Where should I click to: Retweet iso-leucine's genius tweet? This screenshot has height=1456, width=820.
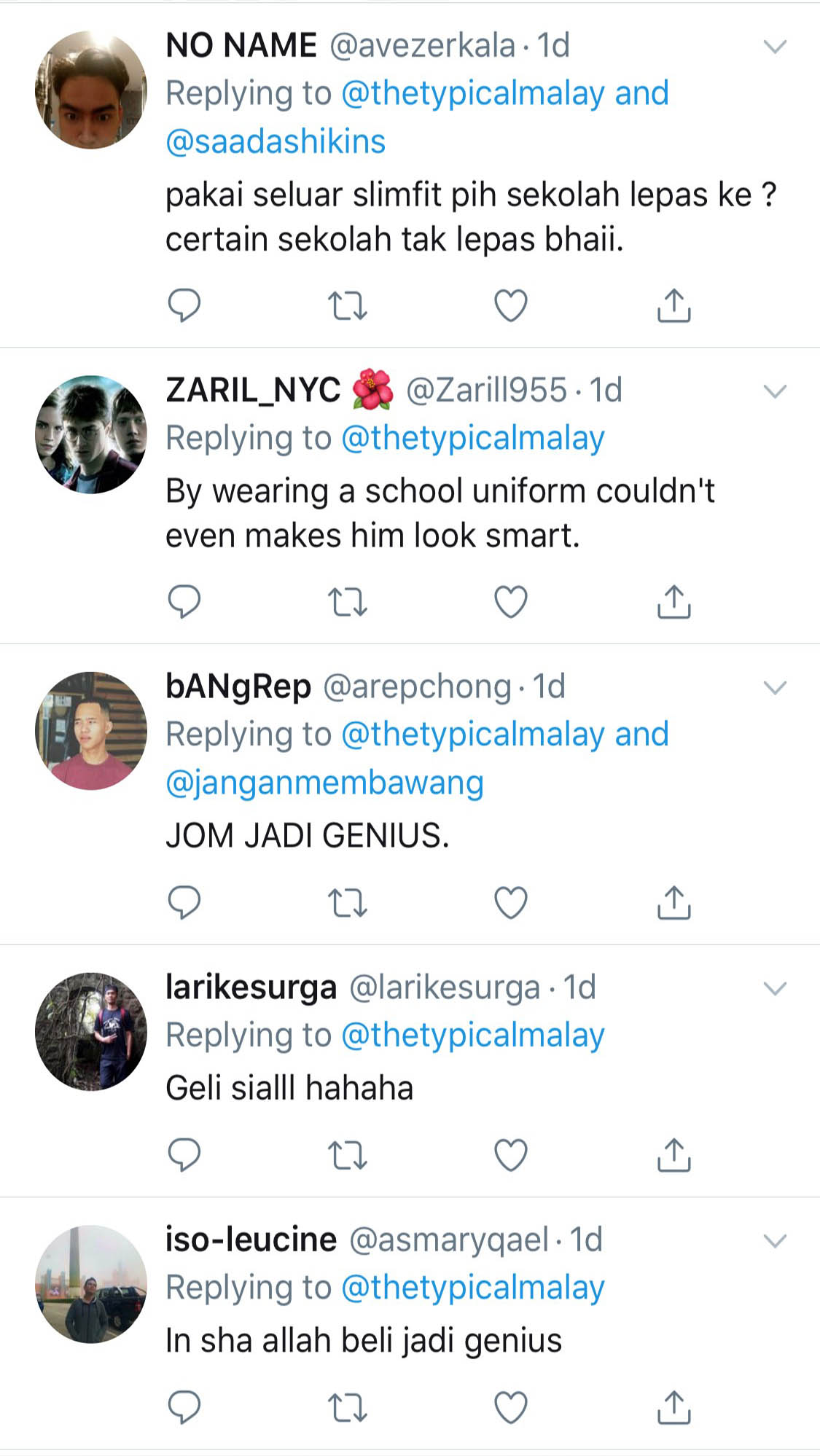click(347, 1407)
